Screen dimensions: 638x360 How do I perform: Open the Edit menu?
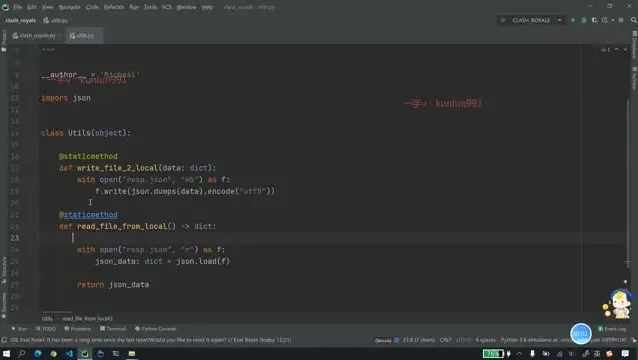tap(32, 7)
